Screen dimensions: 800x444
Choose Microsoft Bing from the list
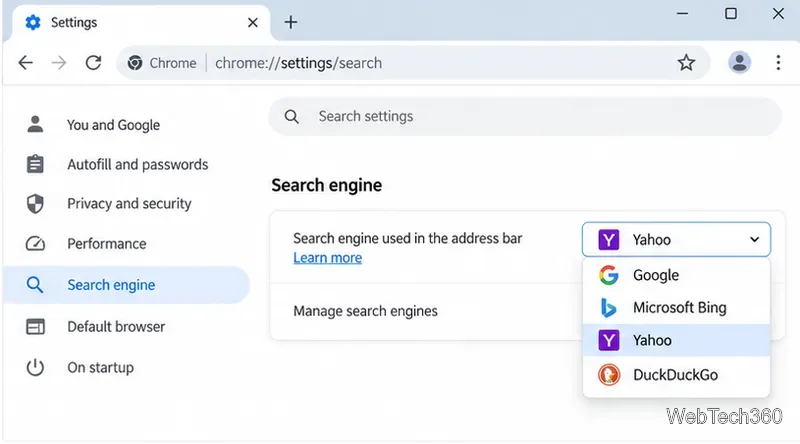click(676, 308)
